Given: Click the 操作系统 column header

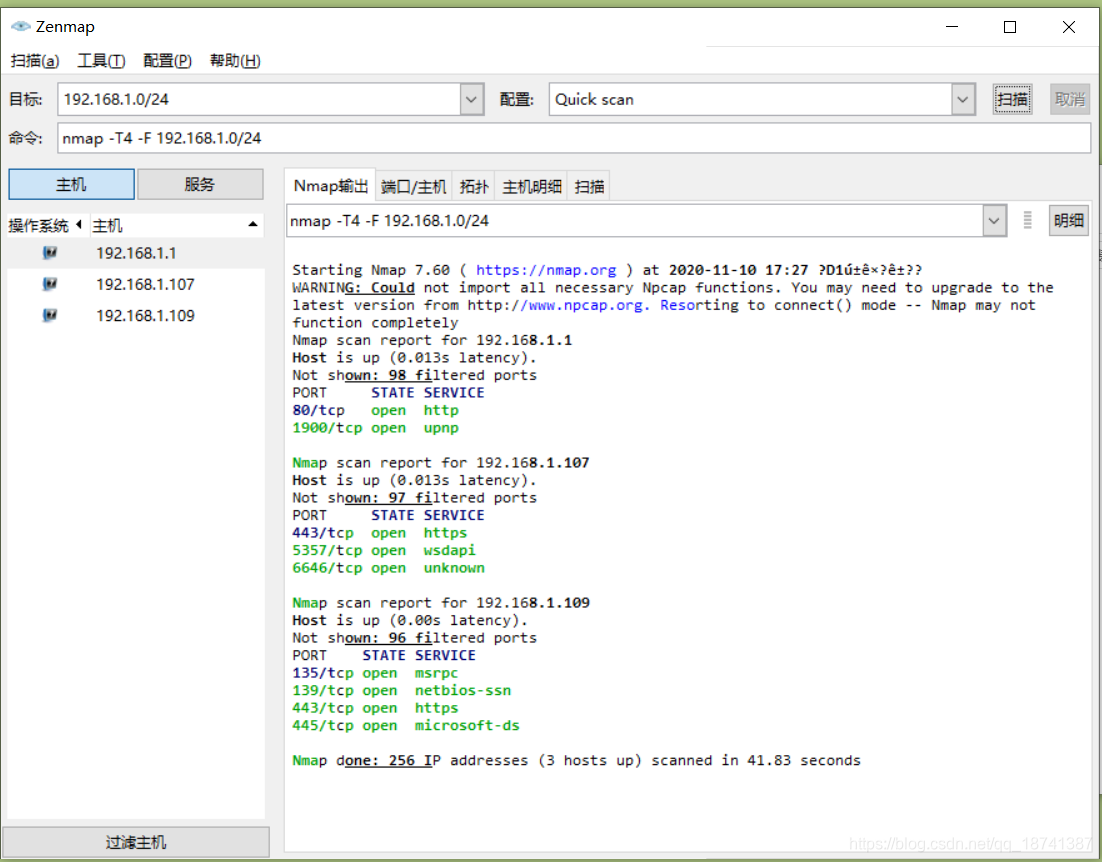Looking at the screenshot, I should [45, 225].
